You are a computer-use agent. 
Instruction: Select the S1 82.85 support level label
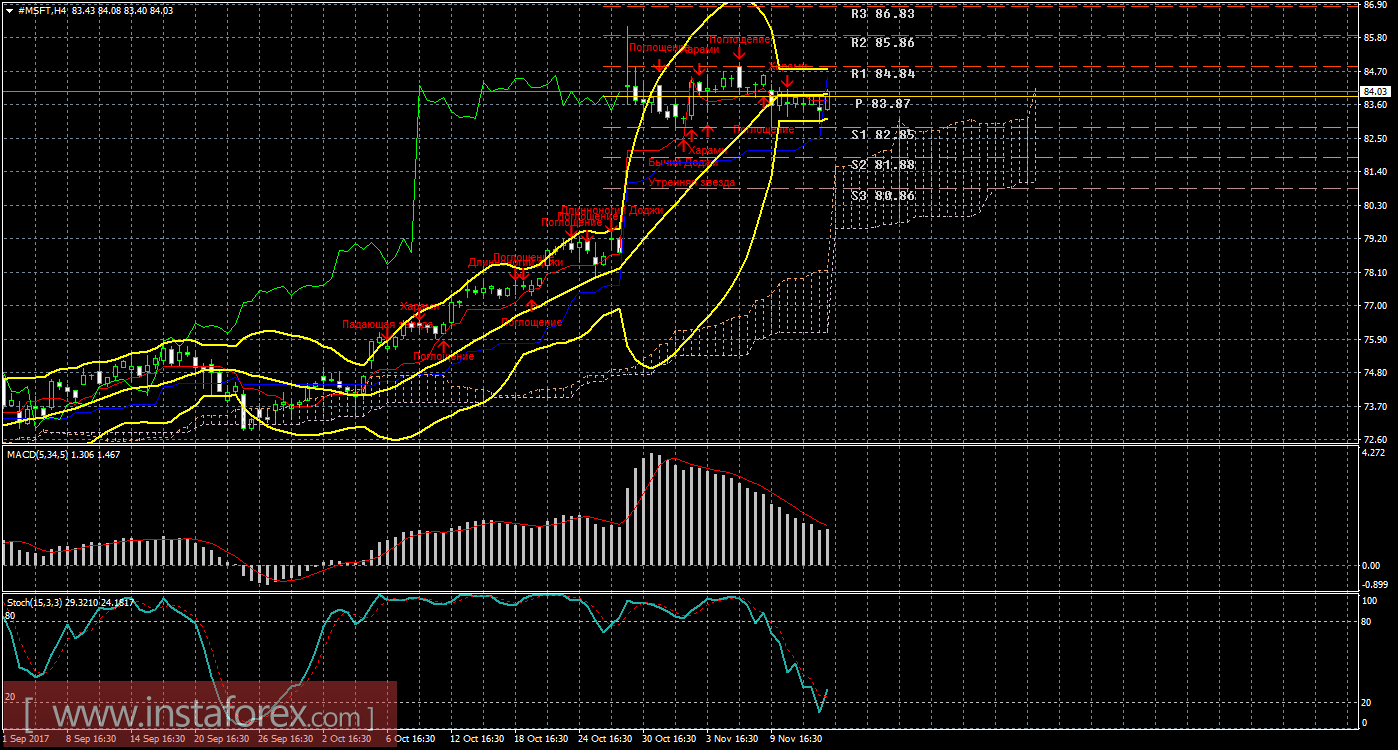pos(882,135)
